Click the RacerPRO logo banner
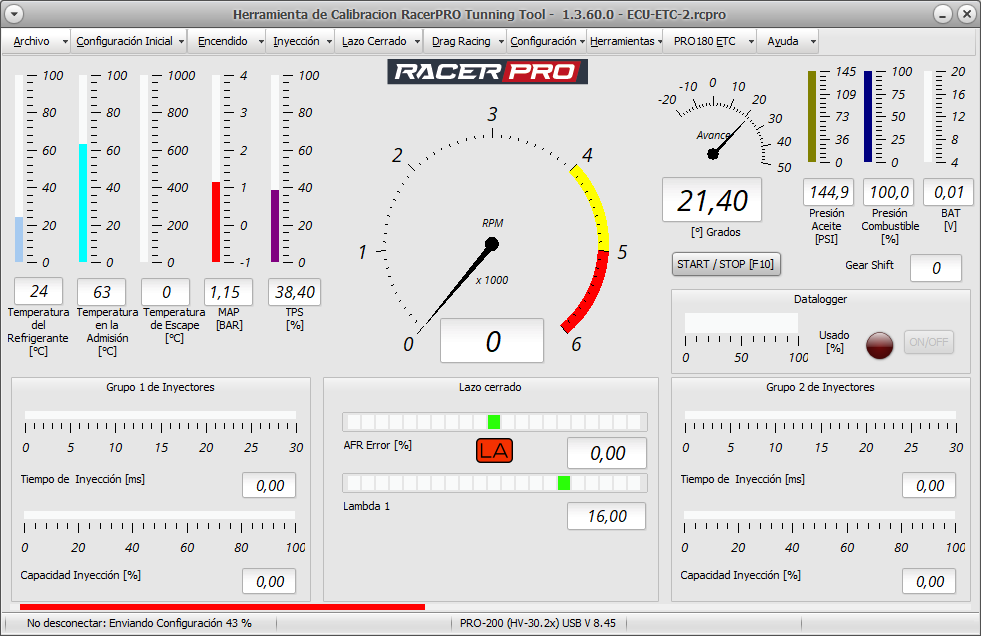 pos(487,71)
